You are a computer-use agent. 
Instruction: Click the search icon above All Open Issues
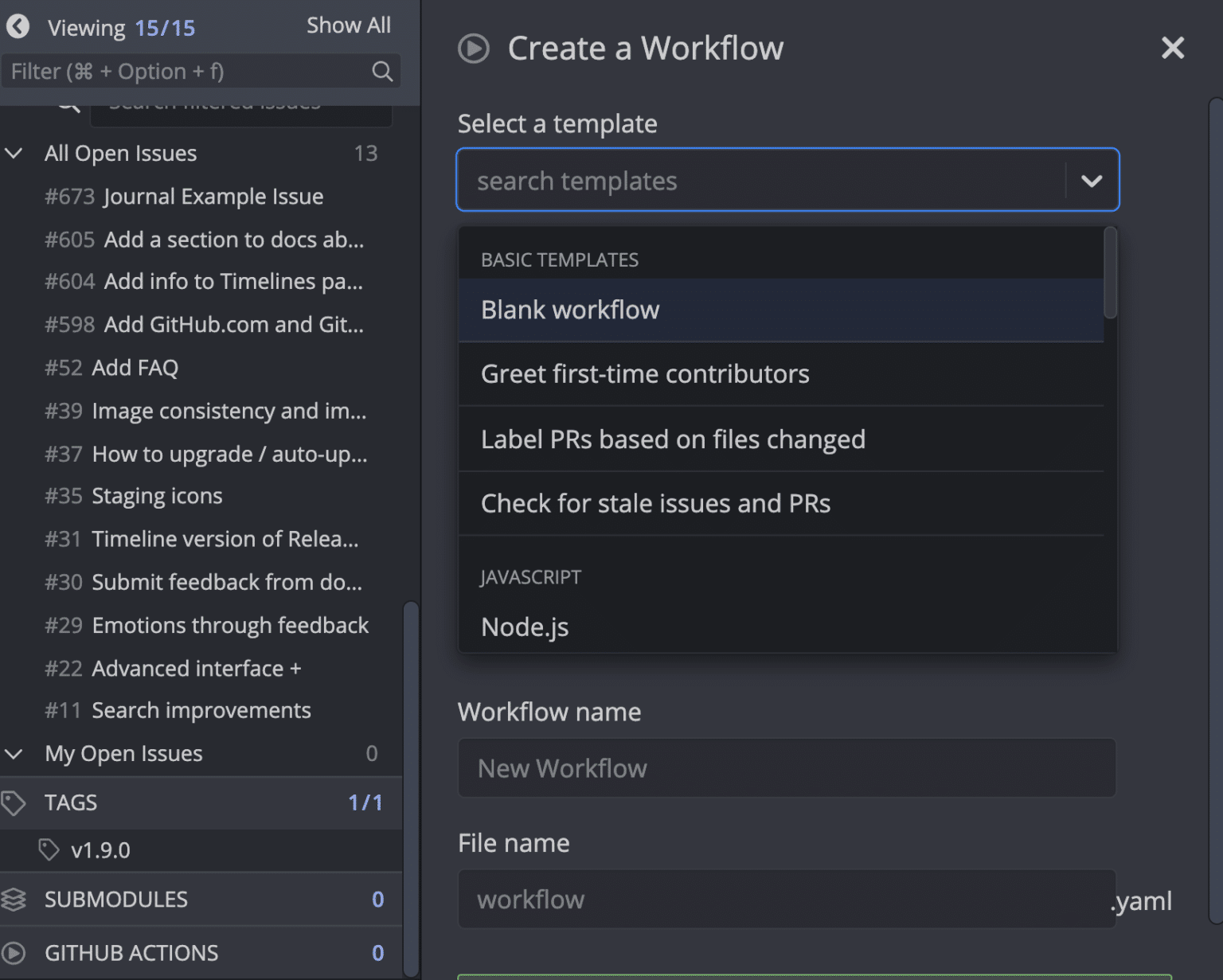(x=68, y=103)
